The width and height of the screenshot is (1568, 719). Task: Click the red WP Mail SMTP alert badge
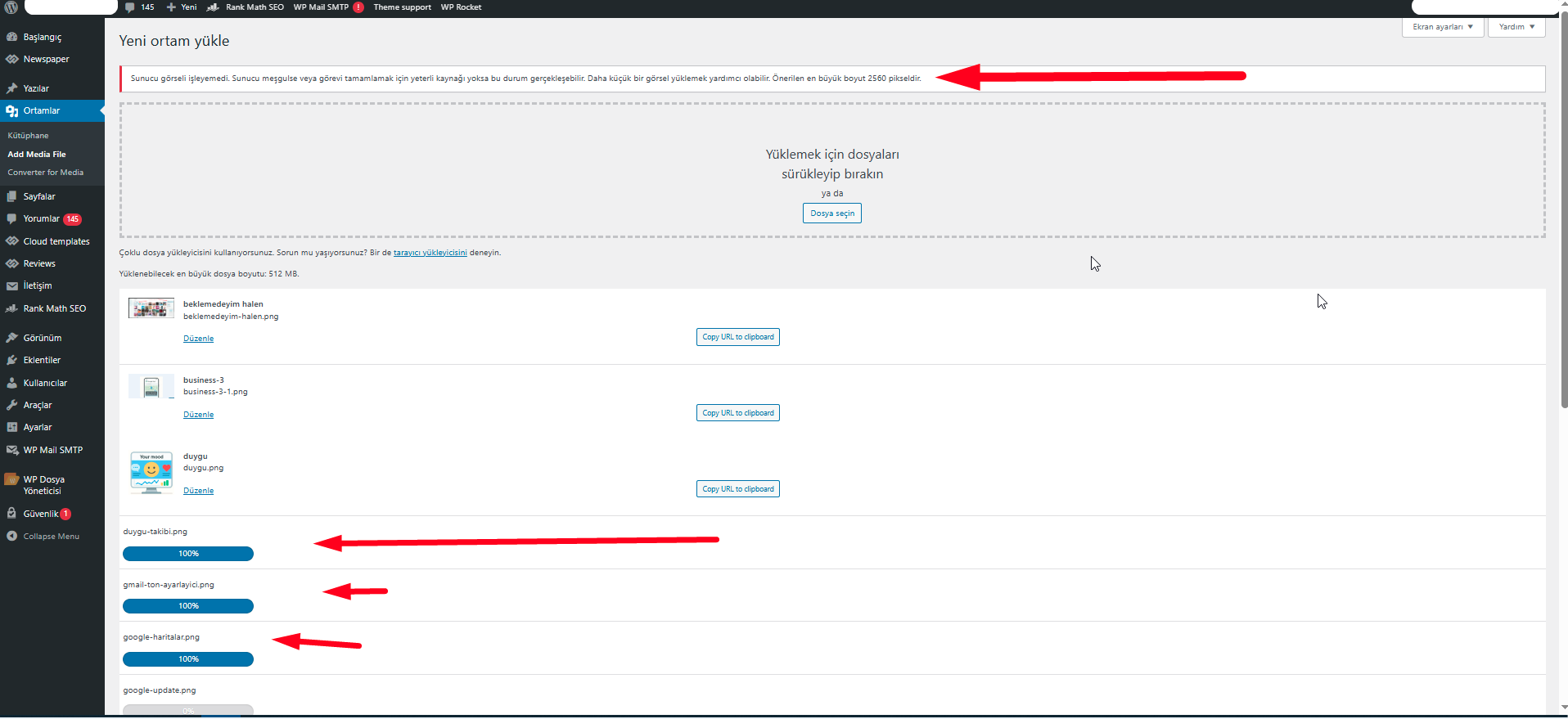click(358, 7)
